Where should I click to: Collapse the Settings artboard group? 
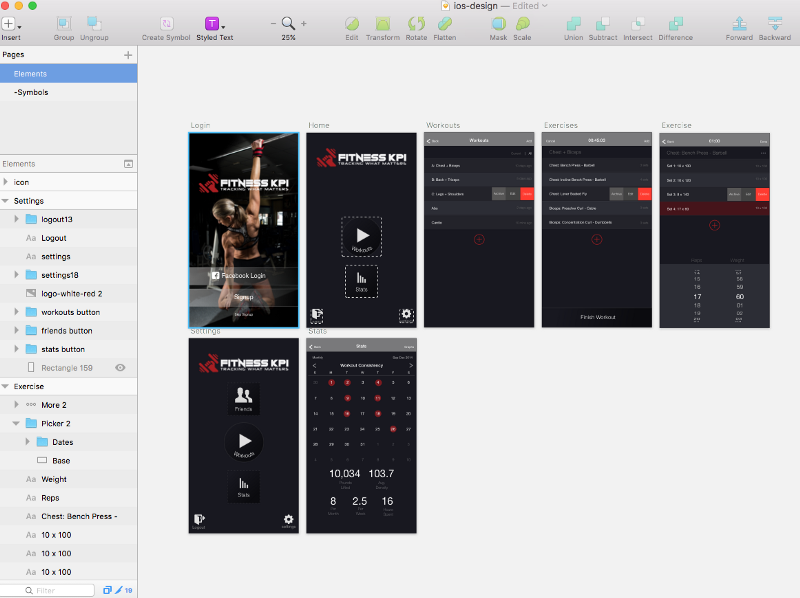(6, 201)
